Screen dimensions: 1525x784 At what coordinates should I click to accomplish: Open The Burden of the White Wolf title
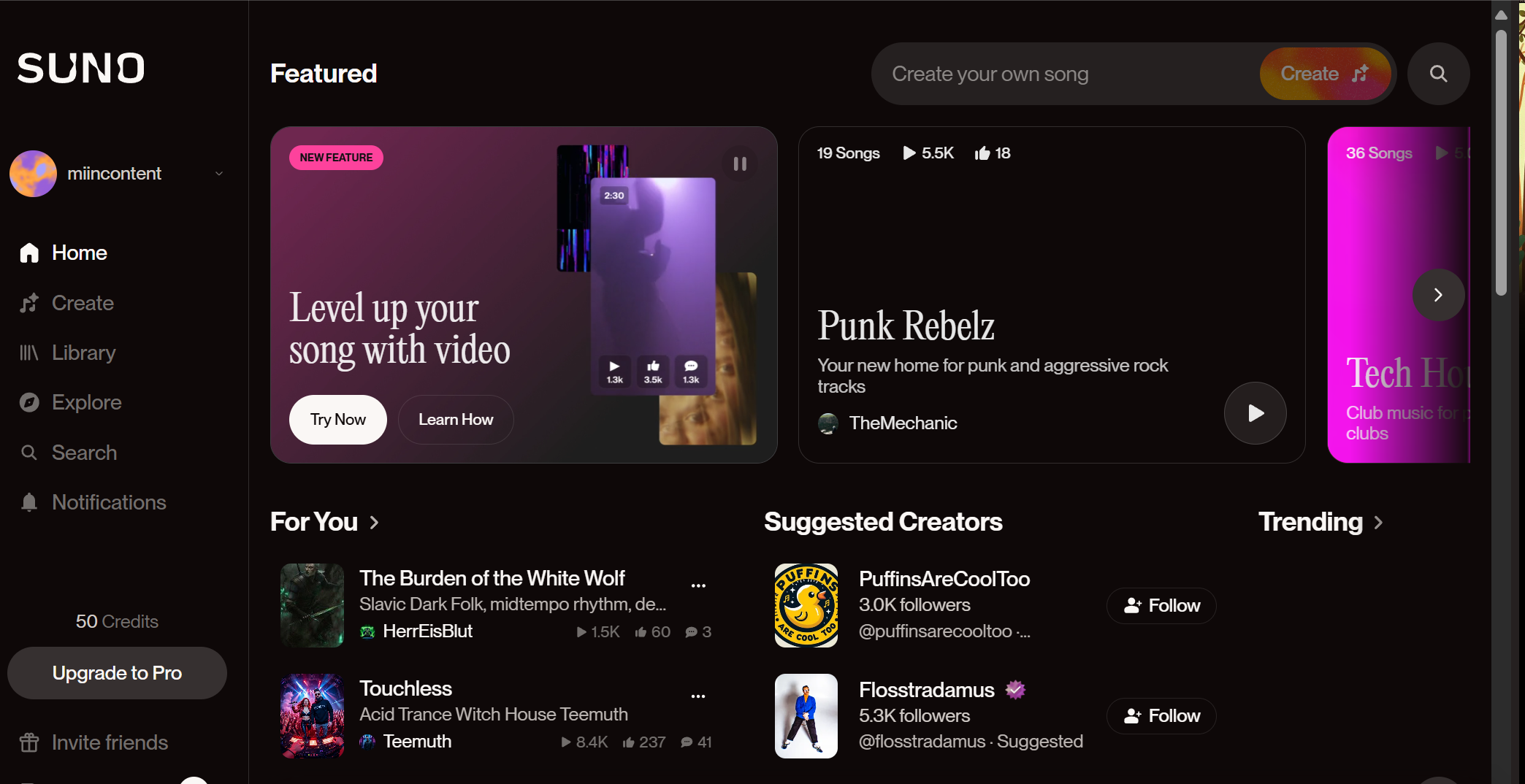pos(492,578)
